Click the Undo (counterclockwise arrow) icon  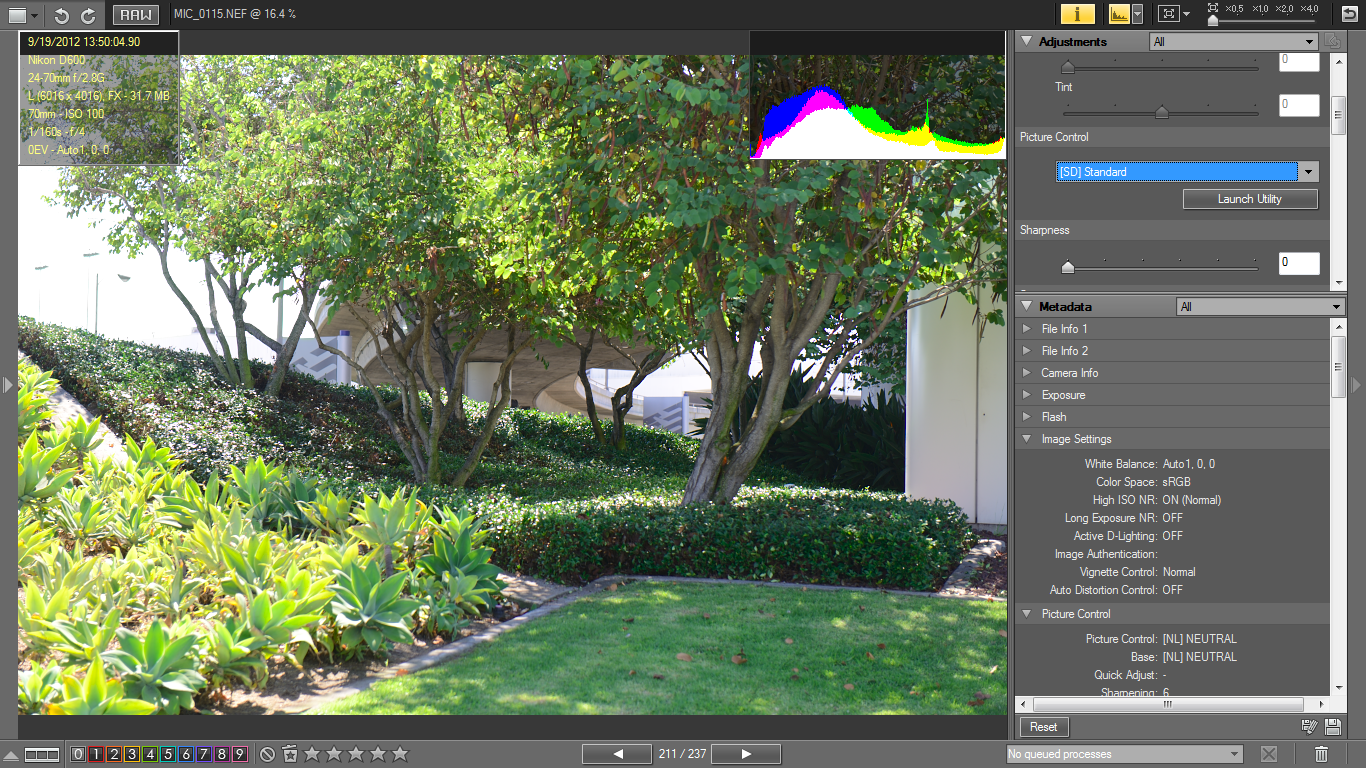click(x=60, y=15)
